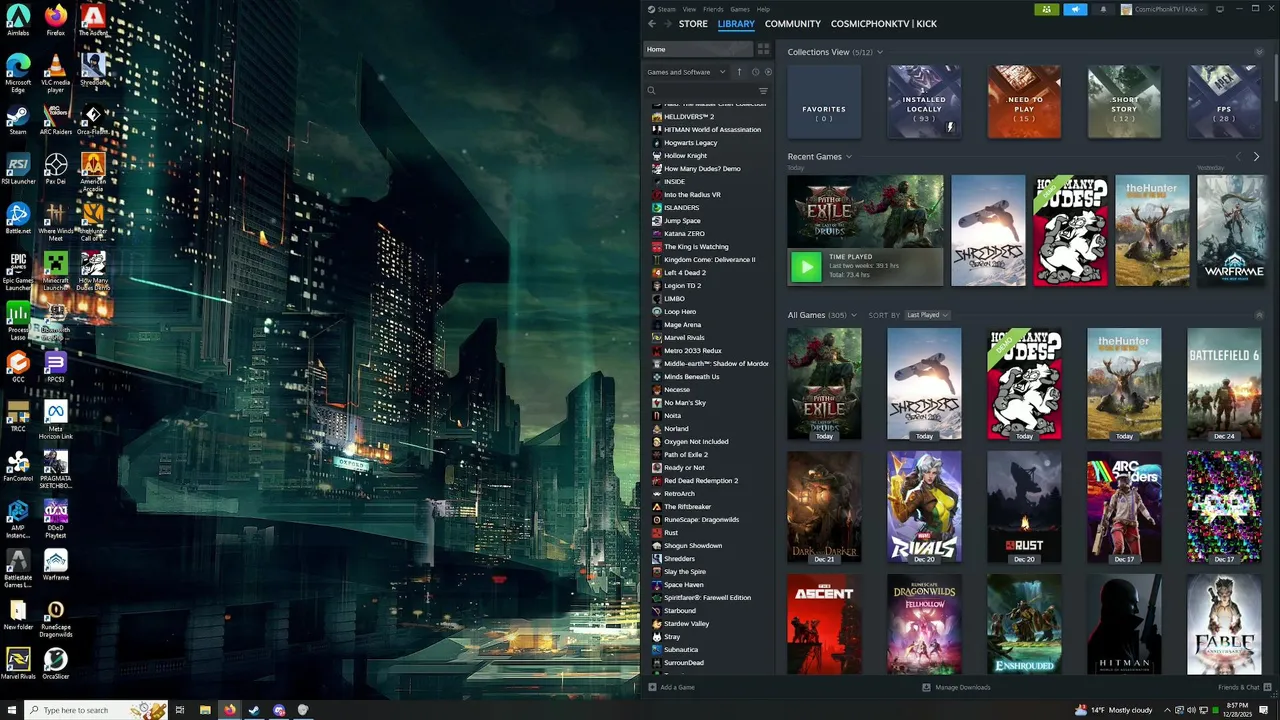This screenshot has height=720, width=1280.
Task: Open the Games menu
Action: [740, 9]
